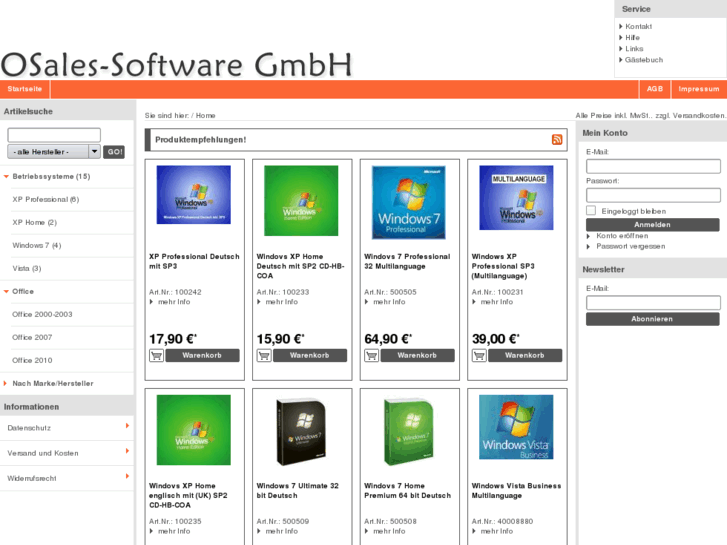Open the XP Home (2) category

(x=35, y=222)
